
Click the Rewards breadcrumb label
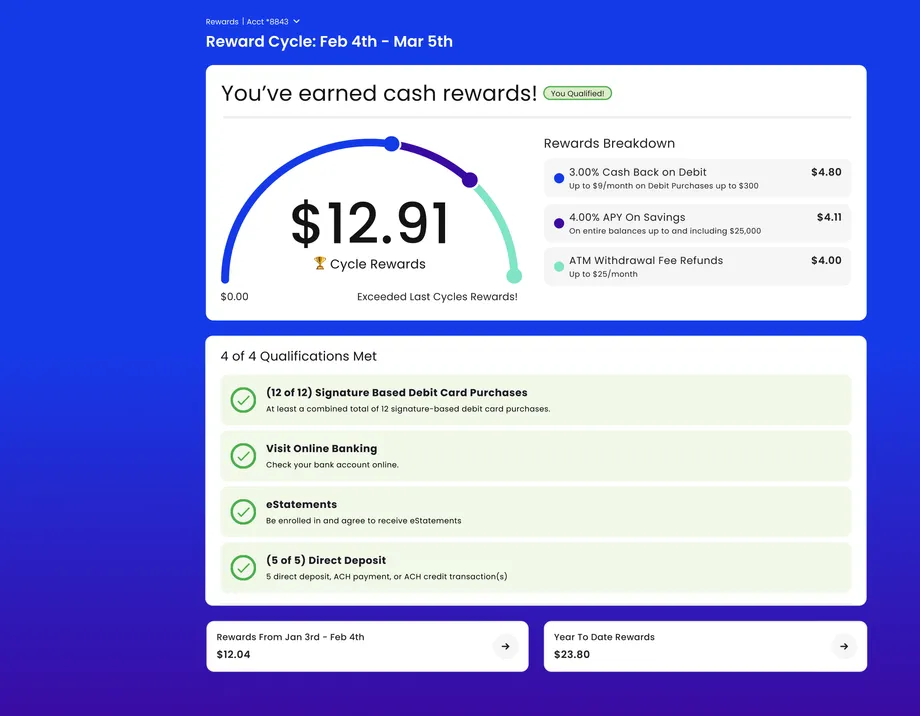coord(222,21)
